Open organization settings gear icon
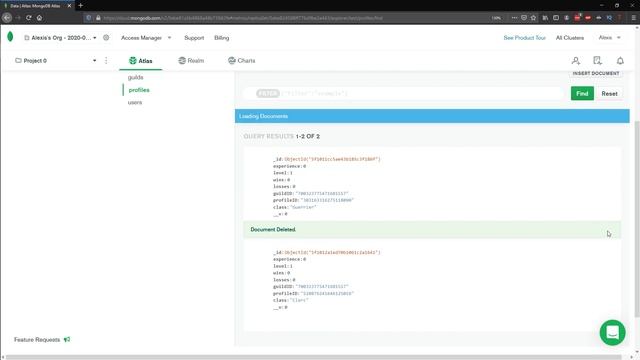640x360 pixels. click(106, 38)
